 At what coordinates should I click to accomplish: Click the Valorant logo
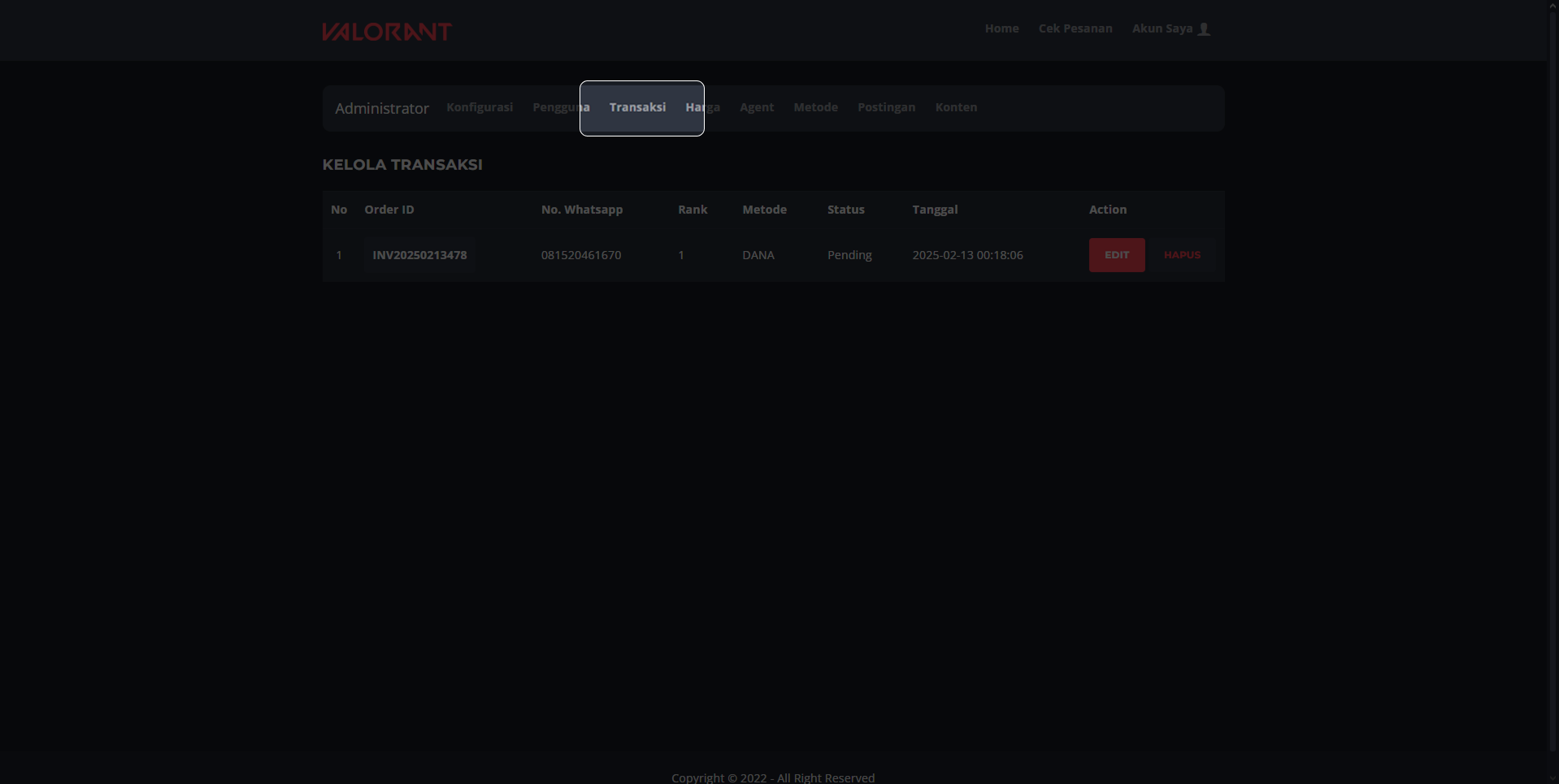pyautogui.click(x=387, y=32)
